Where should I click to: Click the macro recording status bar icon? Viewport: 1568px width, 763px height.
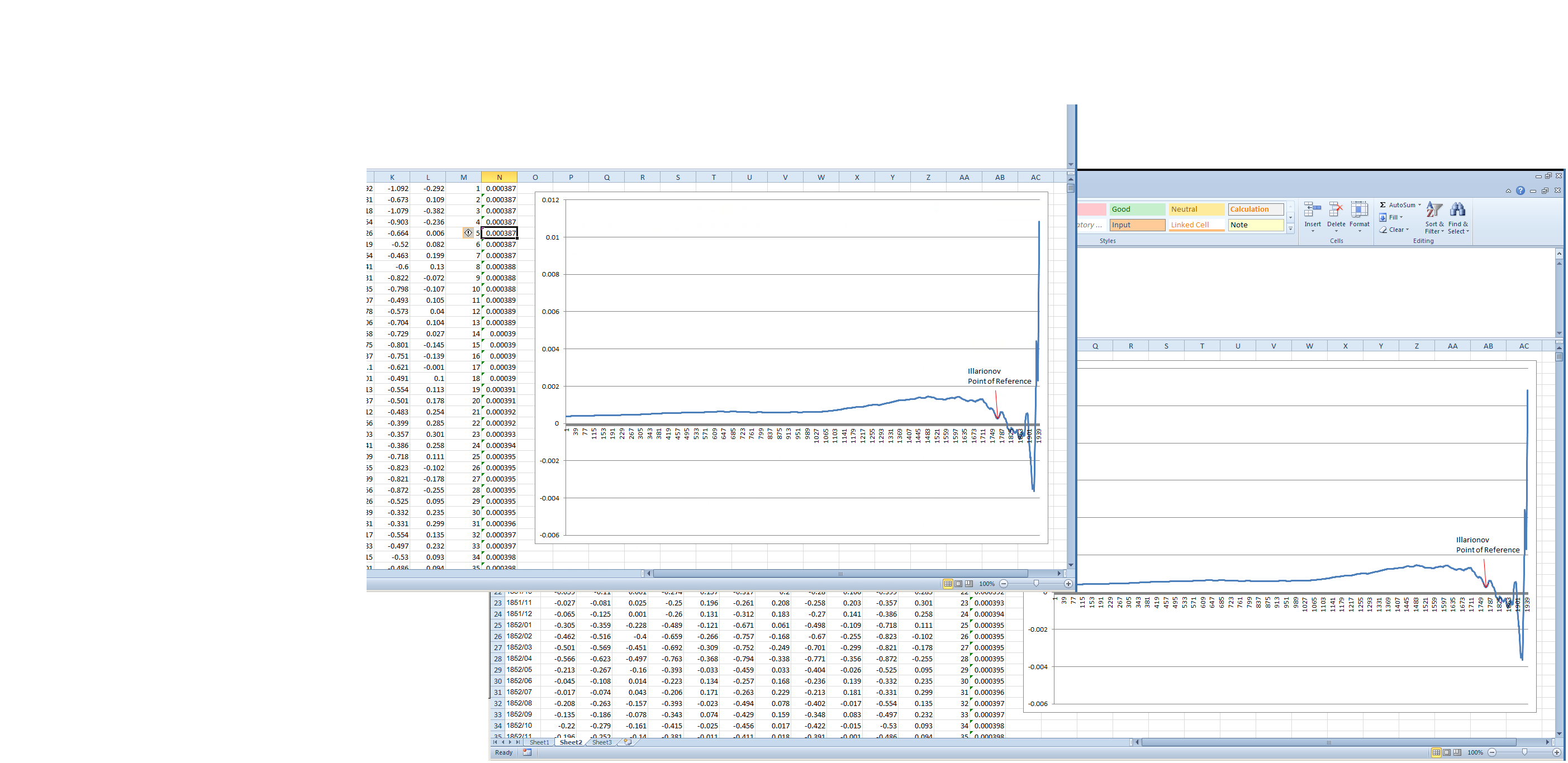pyautogui.click(x=527, y=752)
